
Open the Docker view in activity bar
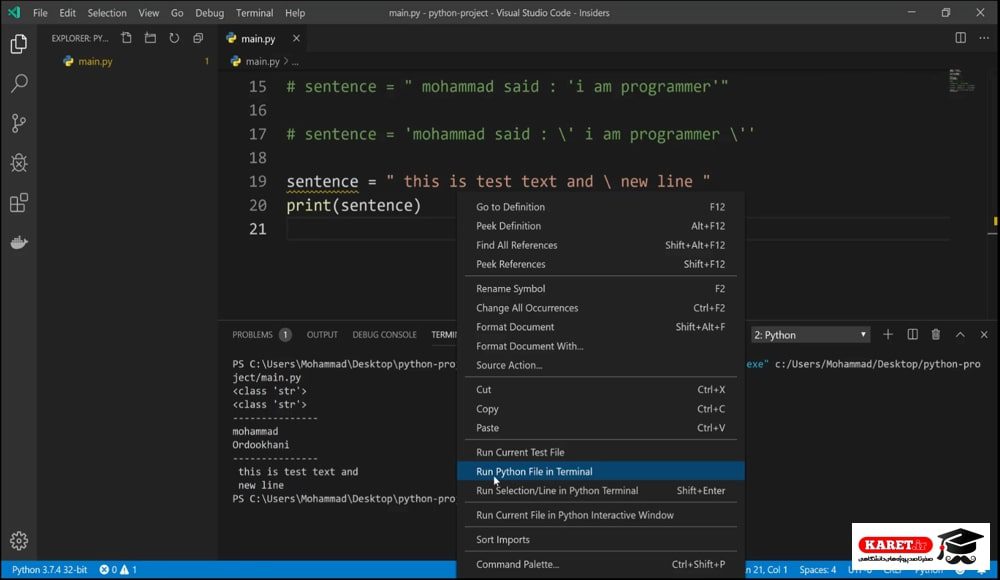click(19, 242)
